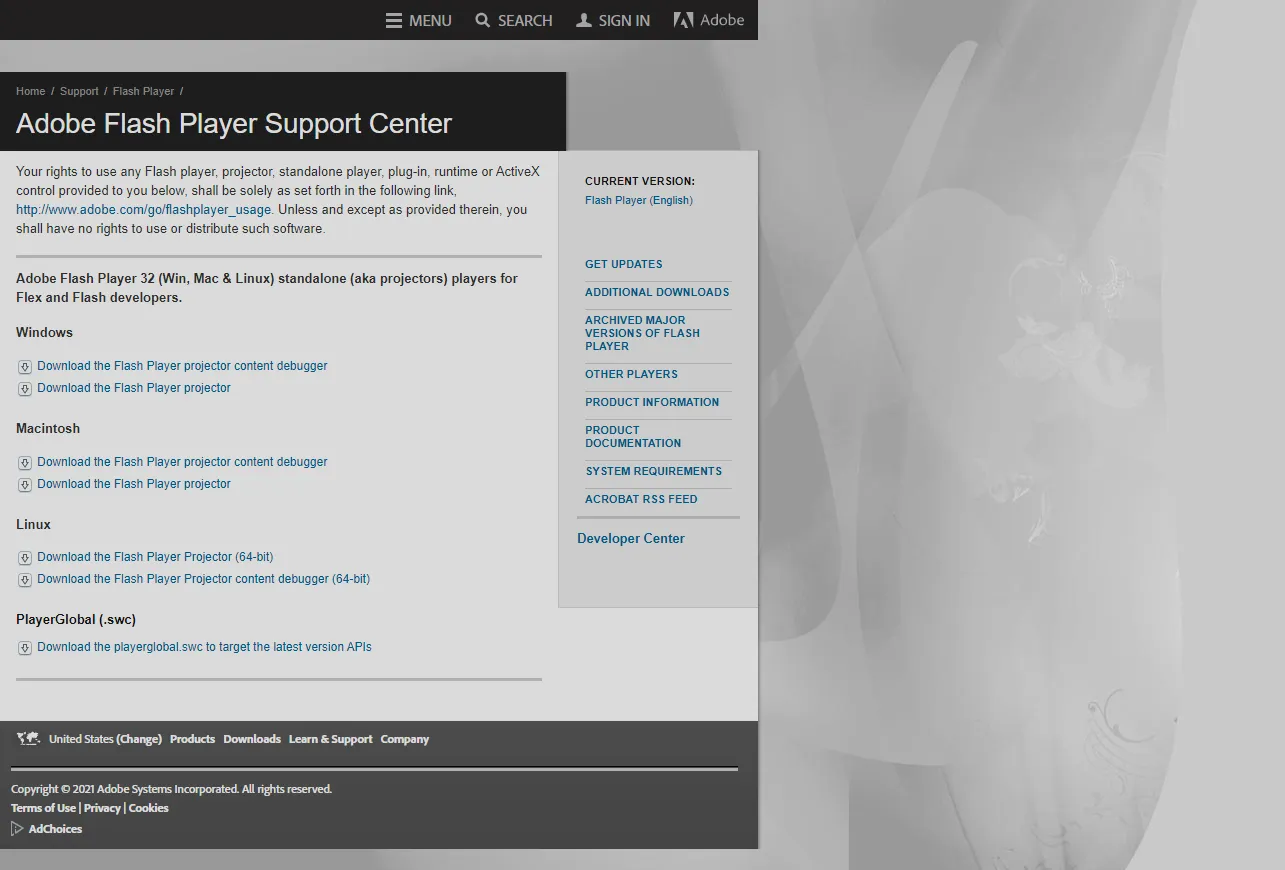Open Downloads in the footer

point(252,739)
